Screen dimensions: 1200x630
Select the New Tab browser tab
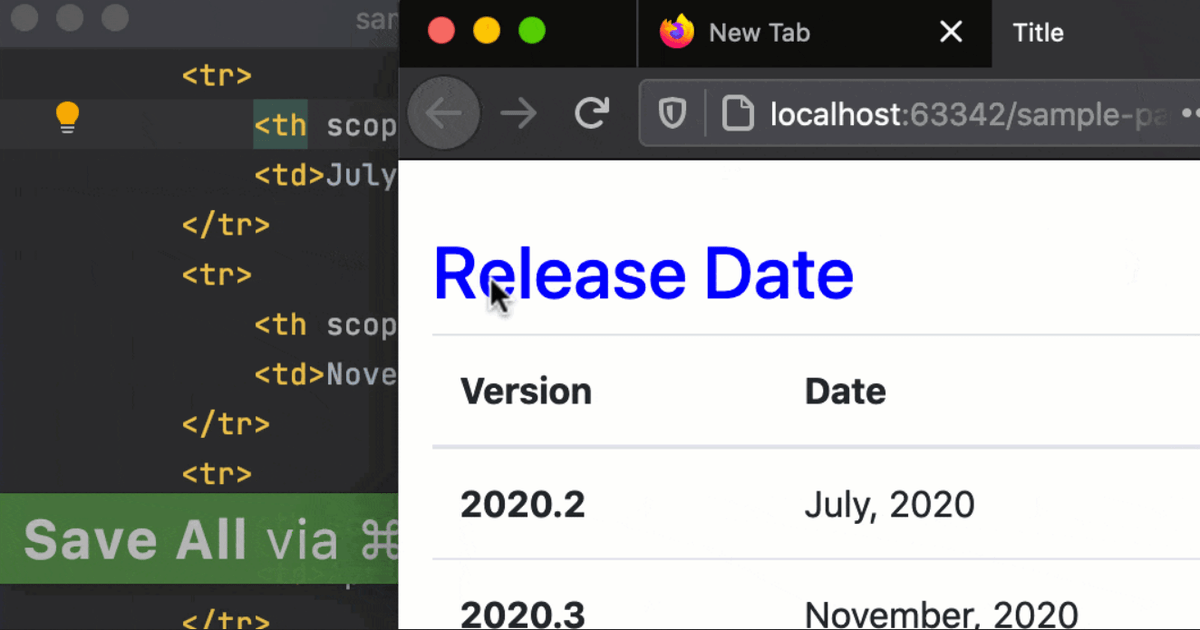coord(758,32)
